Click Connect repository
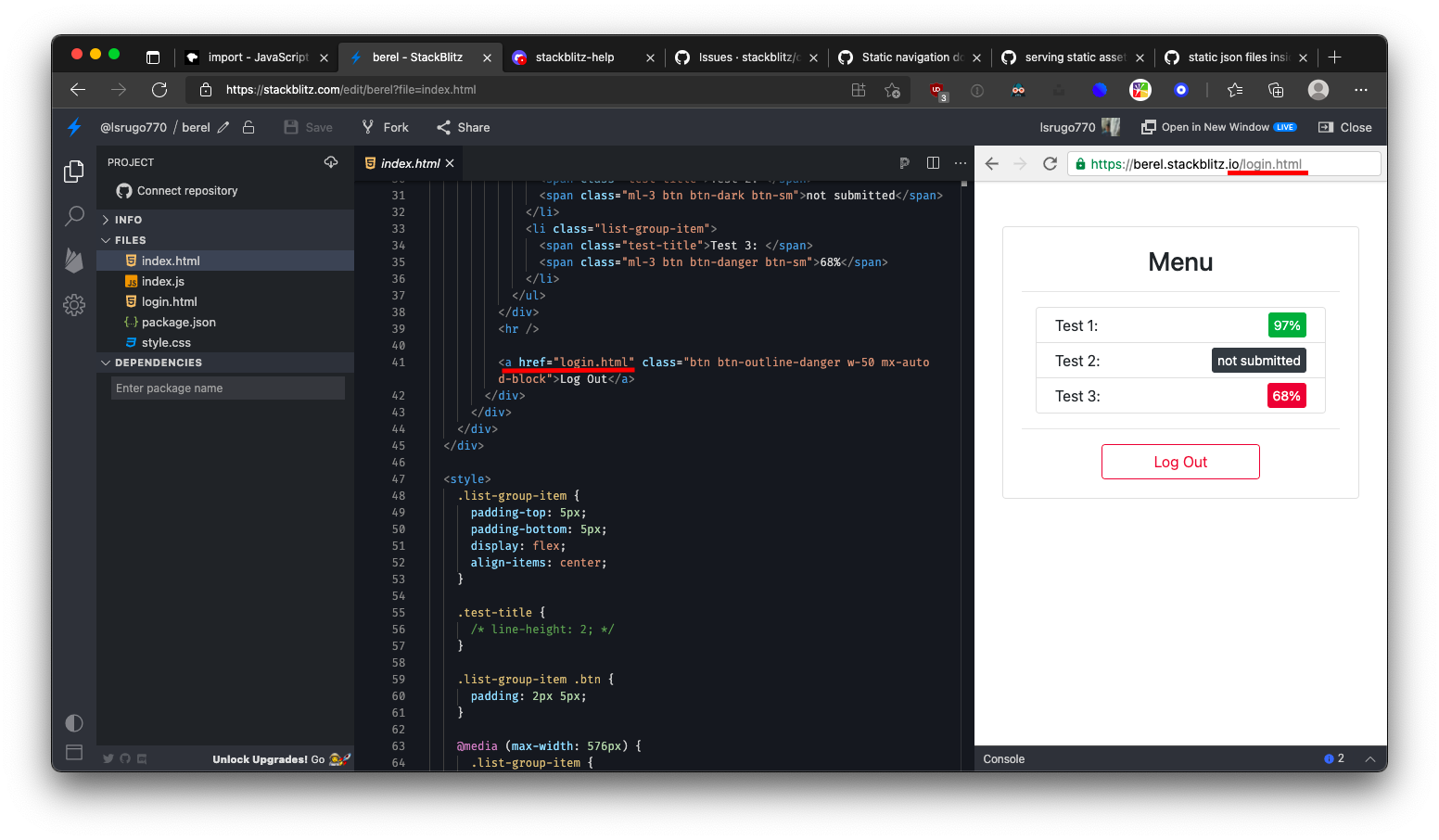Viewport: 1439px width, 840px height. tap(185, 191)
